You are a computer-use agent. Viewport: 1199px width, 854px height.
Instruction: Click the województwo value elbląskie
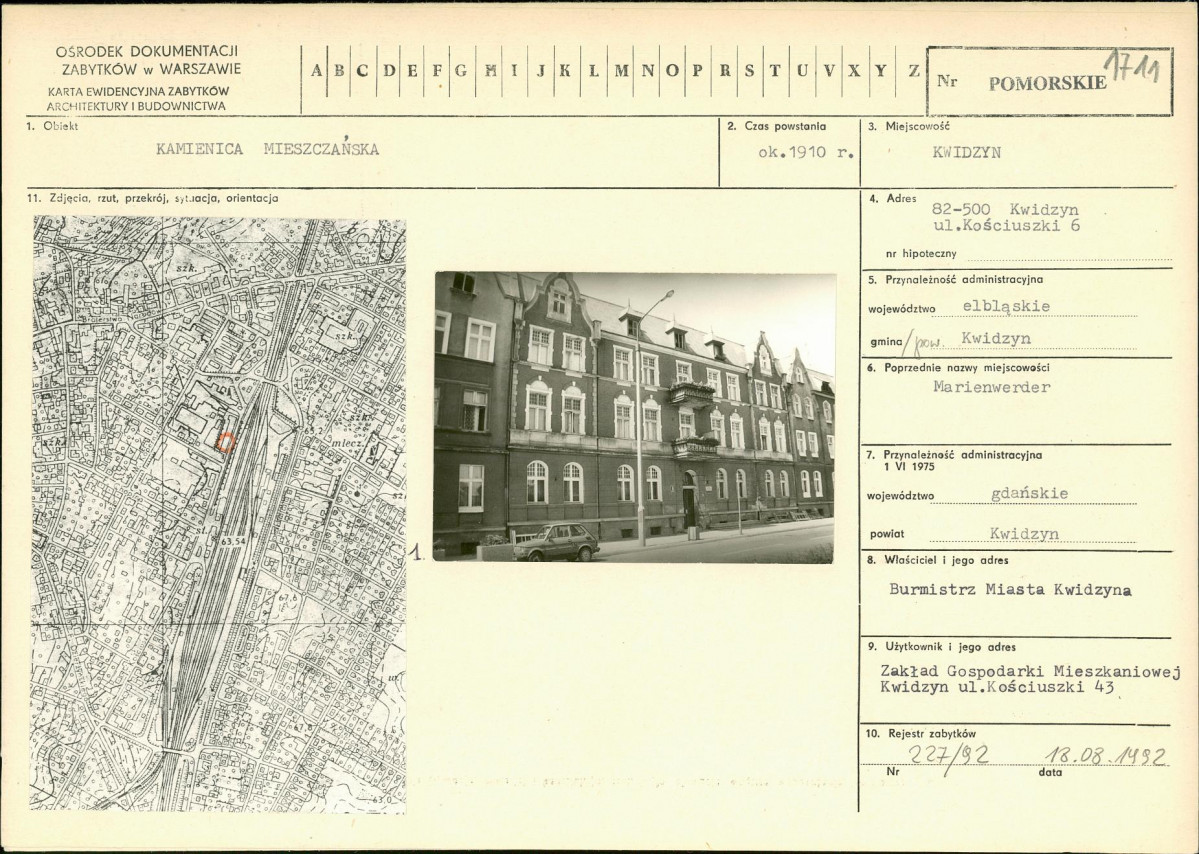[x=1006, y=307]
